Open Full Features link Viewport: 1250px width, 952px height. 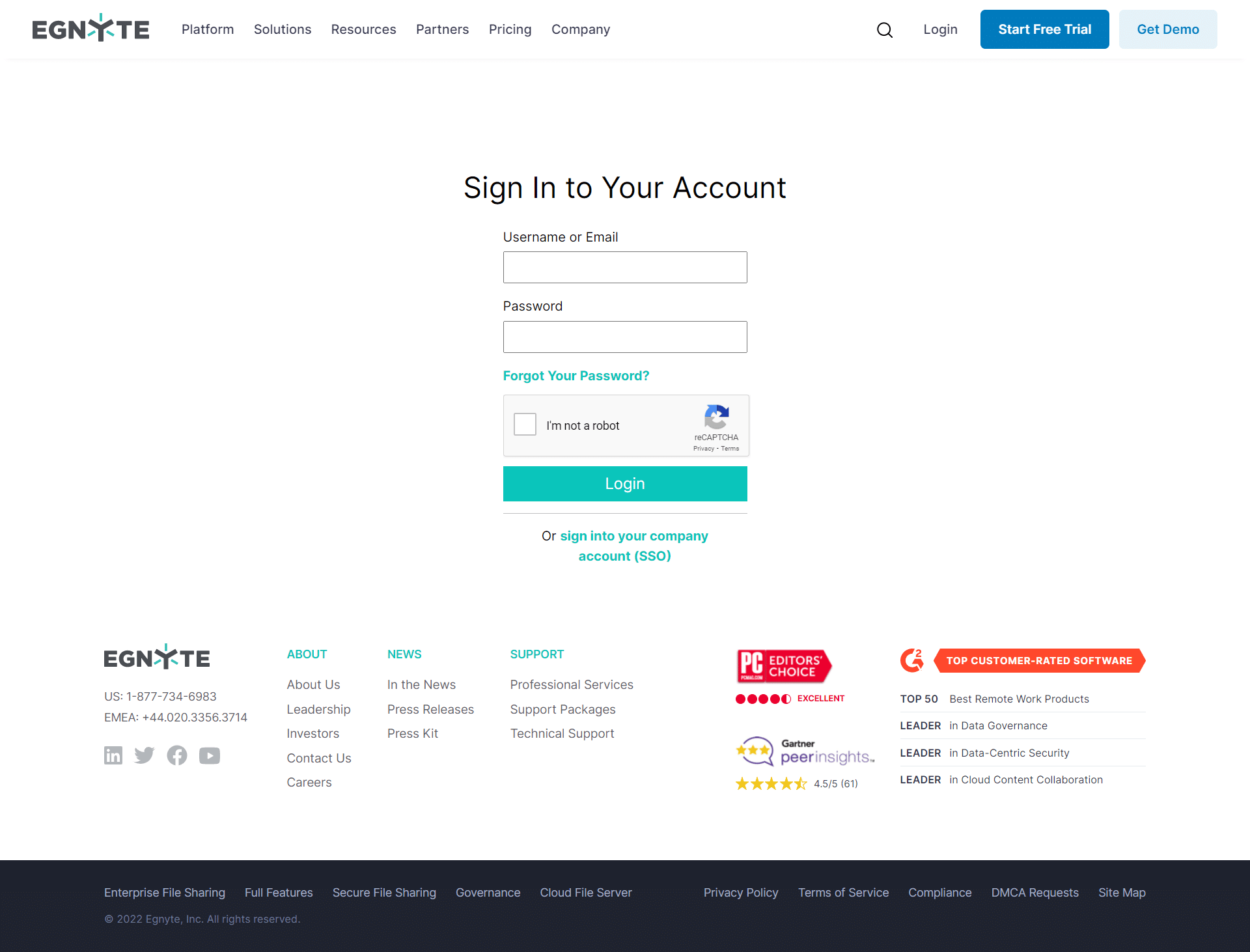pyautogui.click(x=279, y=892)
